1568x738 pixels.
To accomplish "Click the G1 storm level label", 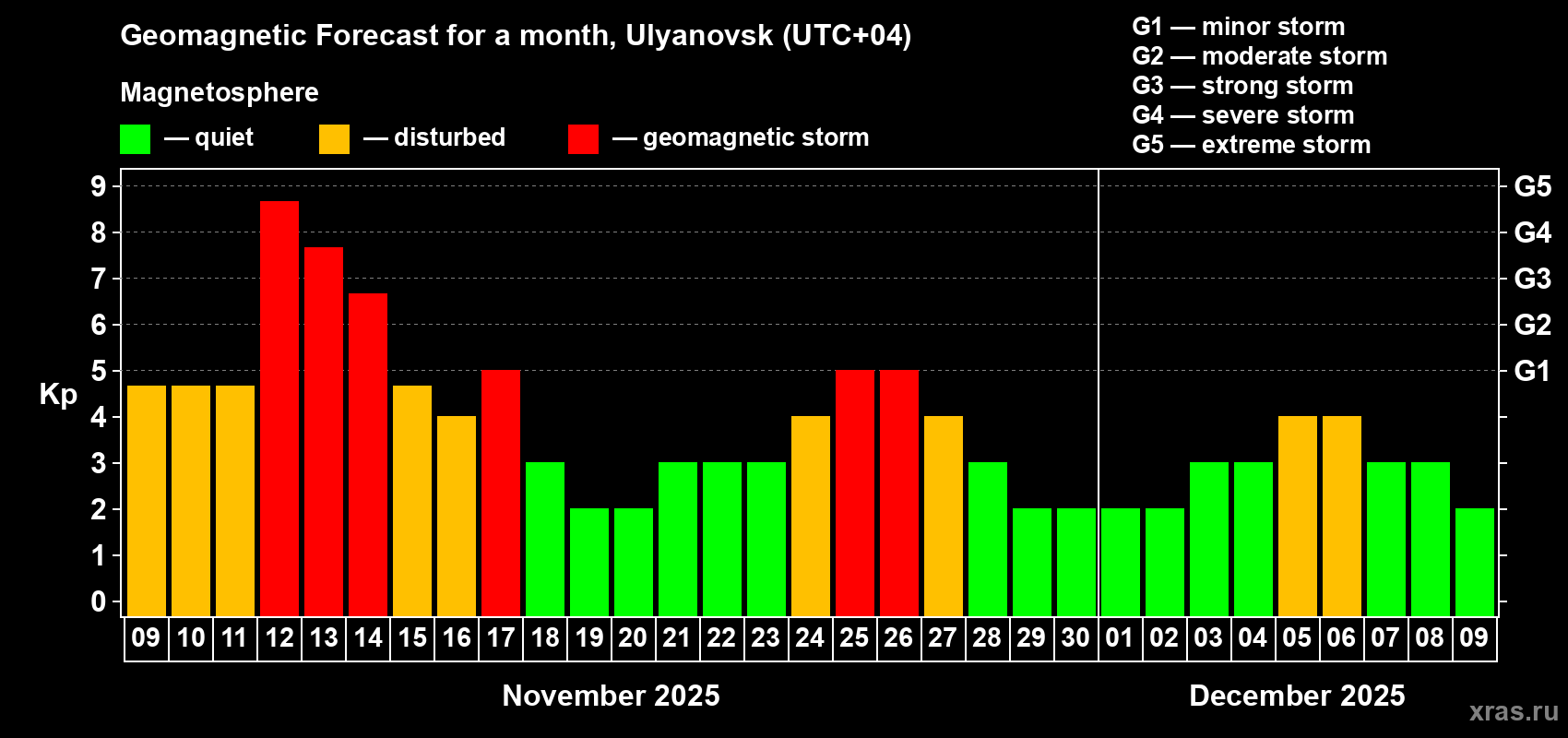I will tap(1533, 371).
